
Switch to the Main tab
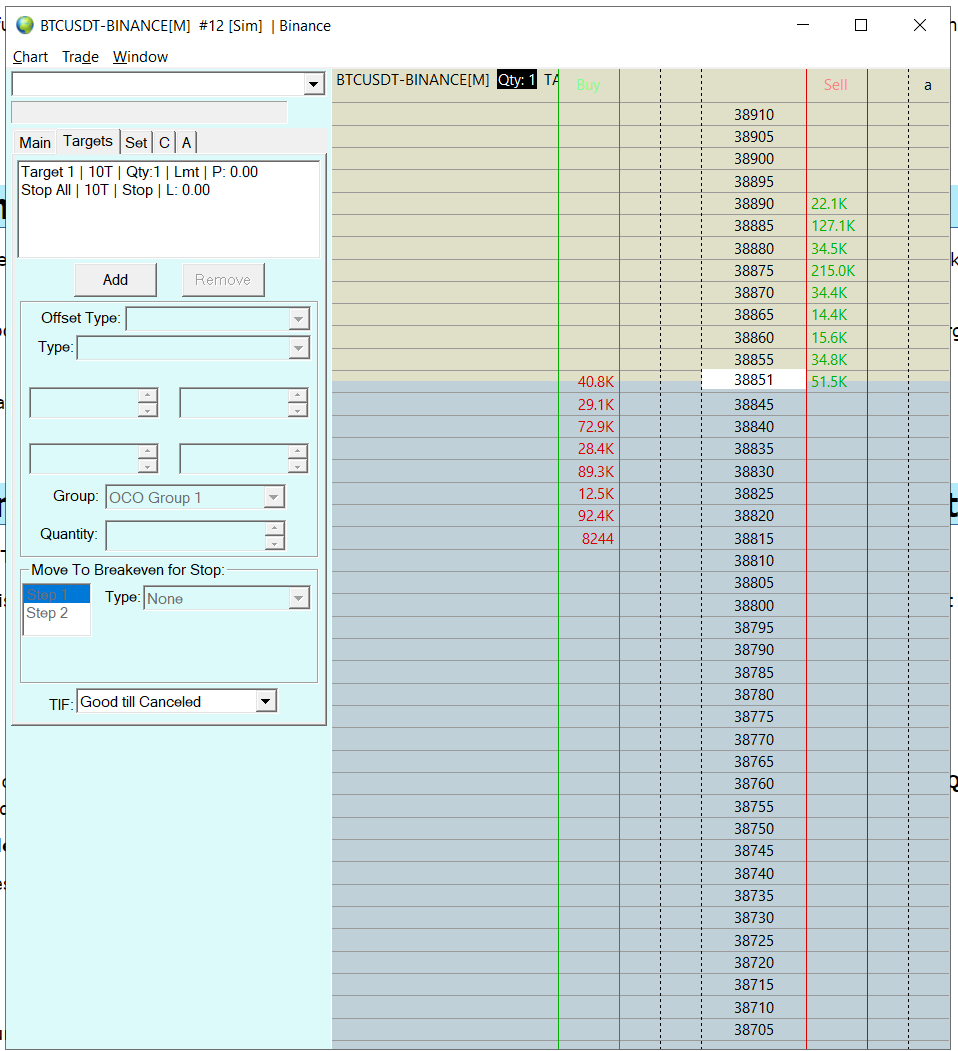click(35, 143)
